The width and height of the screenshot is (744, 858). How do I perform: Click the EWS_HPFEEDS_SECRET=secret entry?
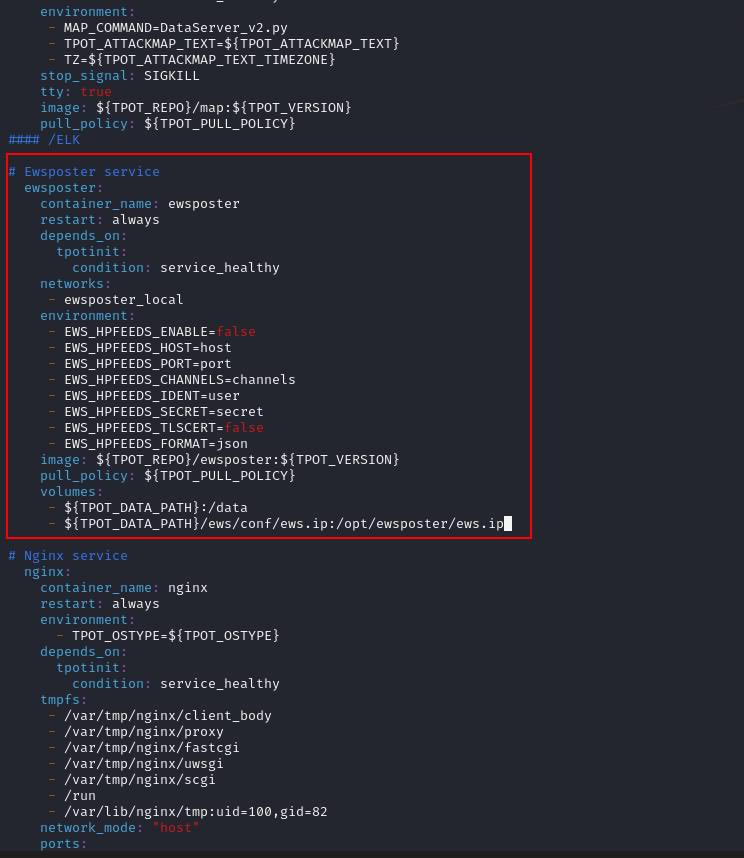click(164, 412)
